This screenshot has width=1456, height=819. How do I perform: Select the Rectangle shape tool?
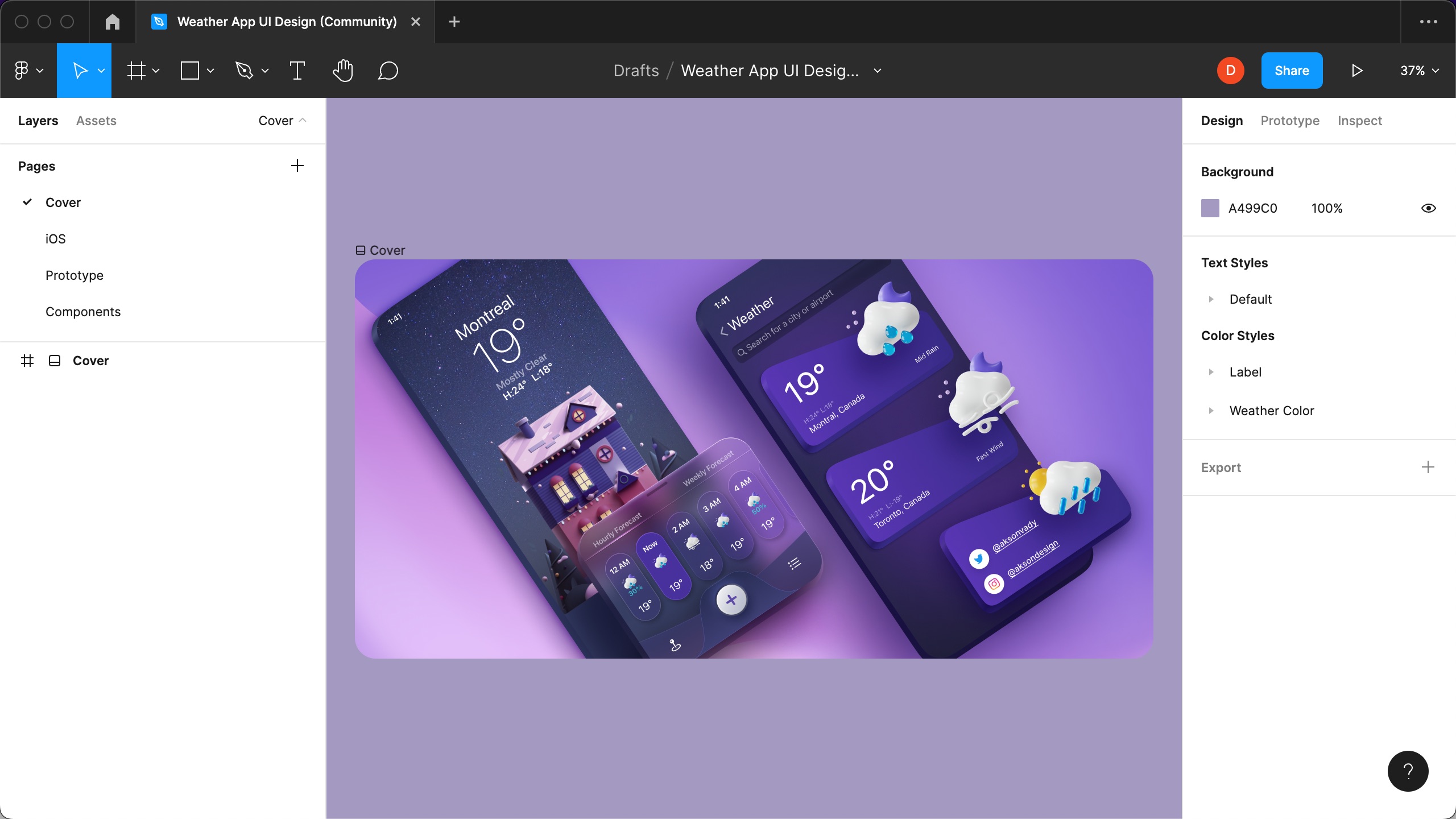pos(190,71)
